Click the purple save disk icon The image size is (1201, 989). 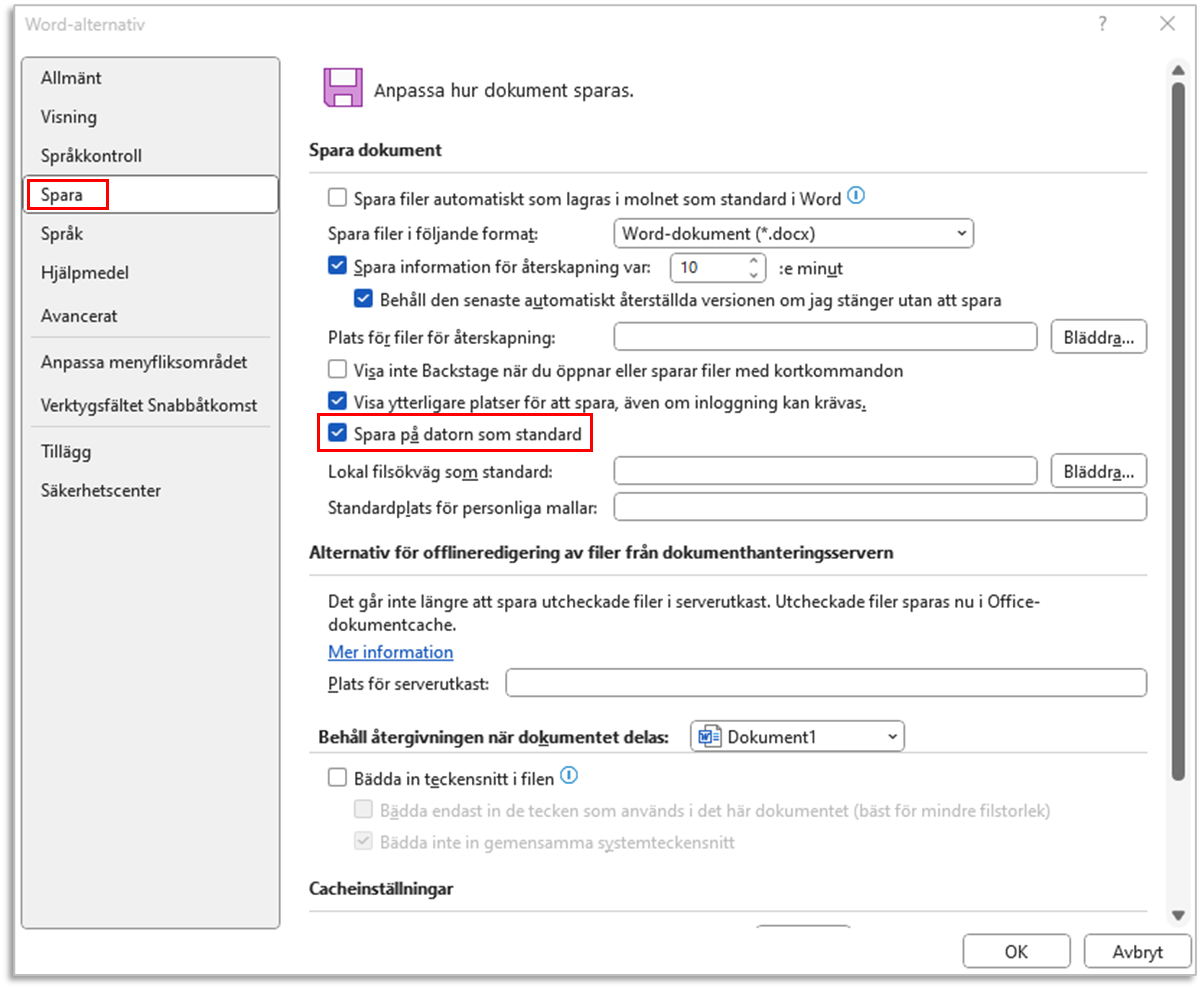342,88
